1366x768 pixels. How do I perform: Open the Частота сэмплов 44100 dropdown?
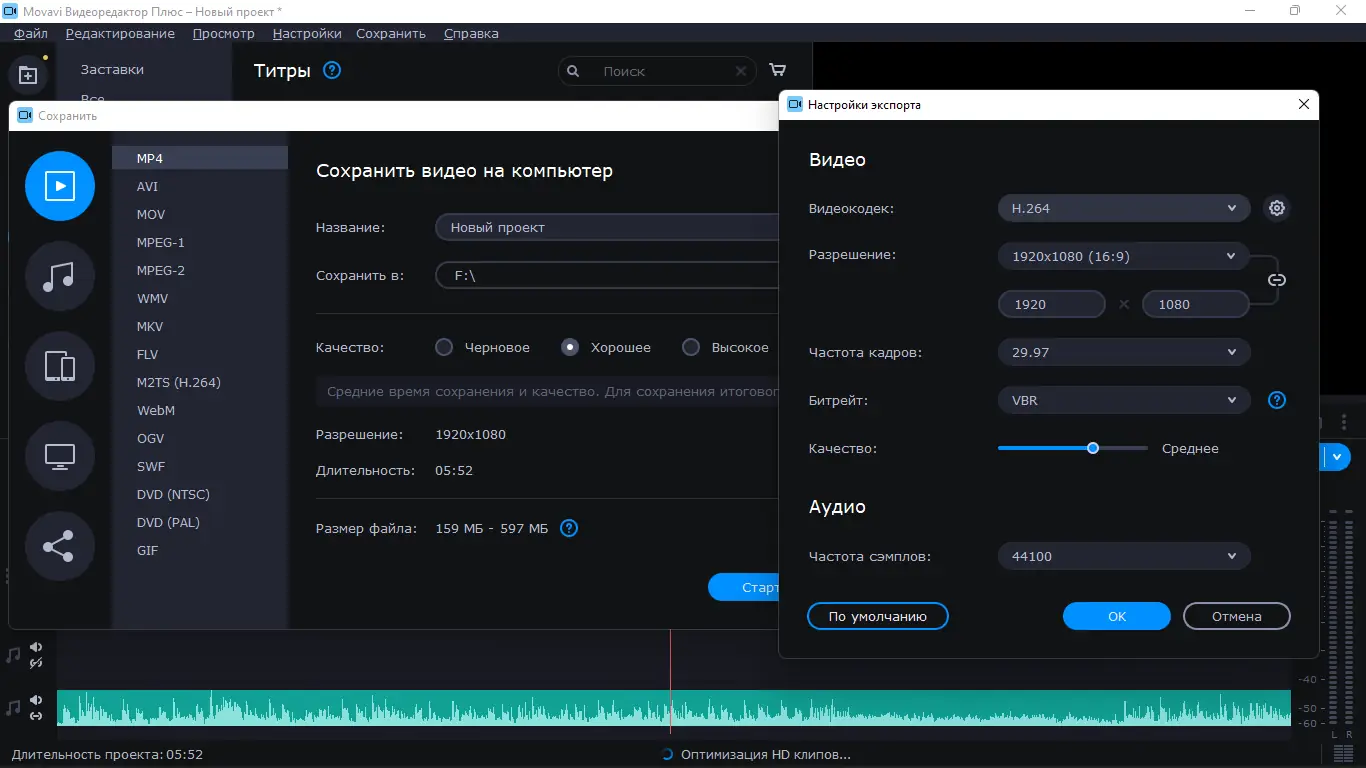click(x=1124, y=556)
